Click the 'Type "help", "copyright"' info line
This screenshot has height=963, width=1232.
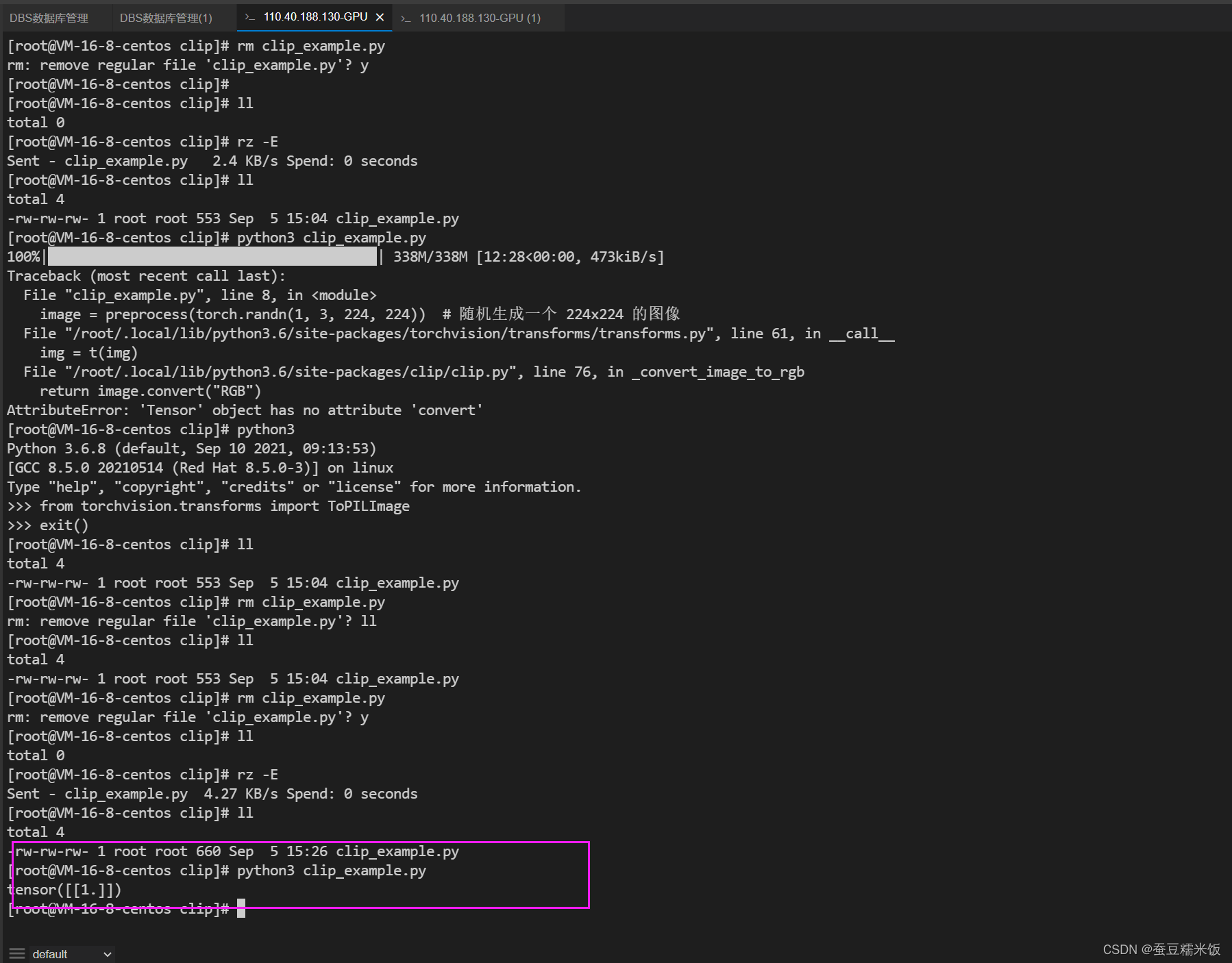pos(294,487)
